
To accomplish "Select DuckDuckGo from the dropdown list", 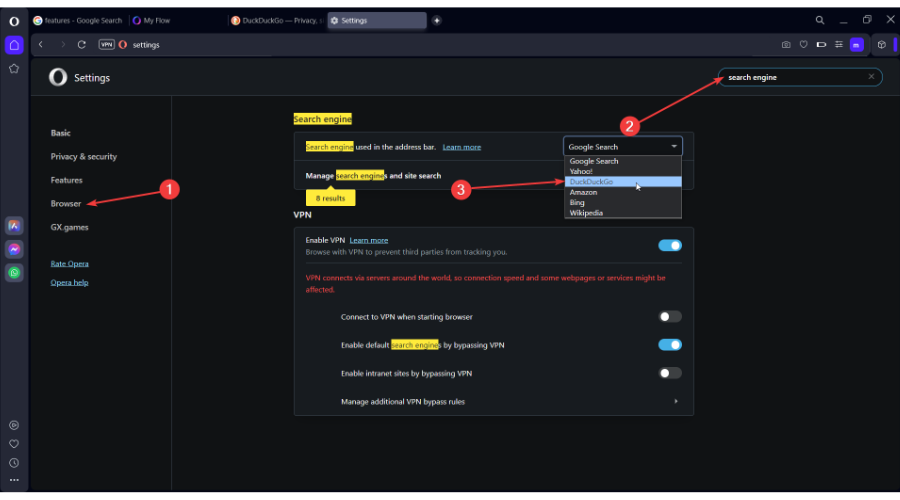I will [x=623, y=182].
